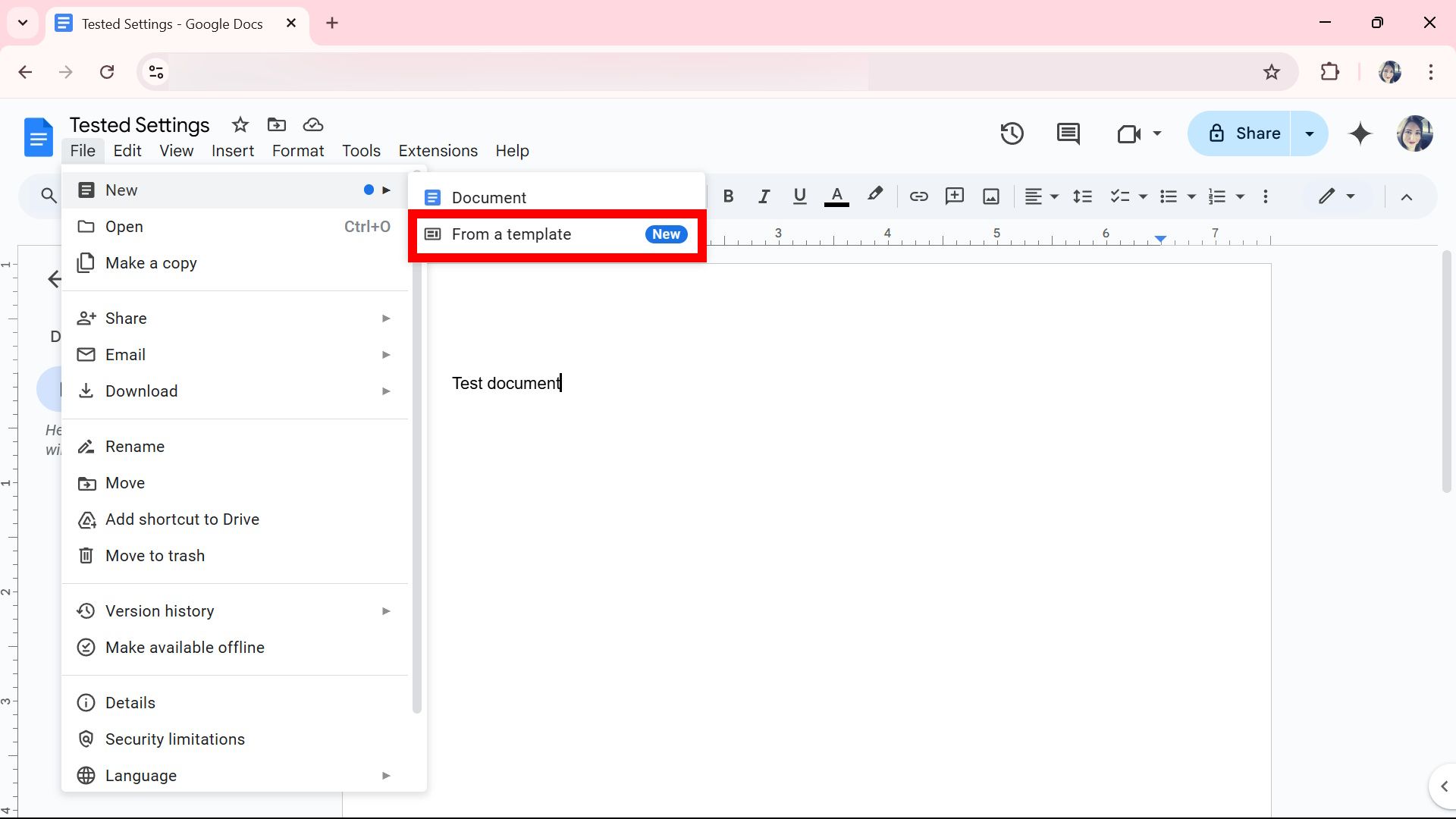
Task: Click the Bold formatting icon
Action: 728,196
